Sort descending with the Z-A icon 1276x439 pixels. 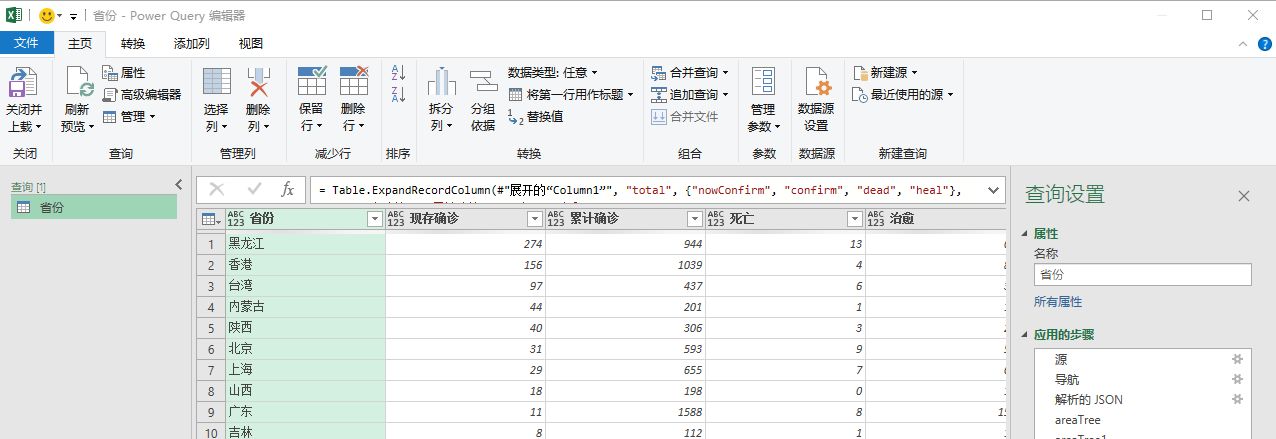coord(398,95)
